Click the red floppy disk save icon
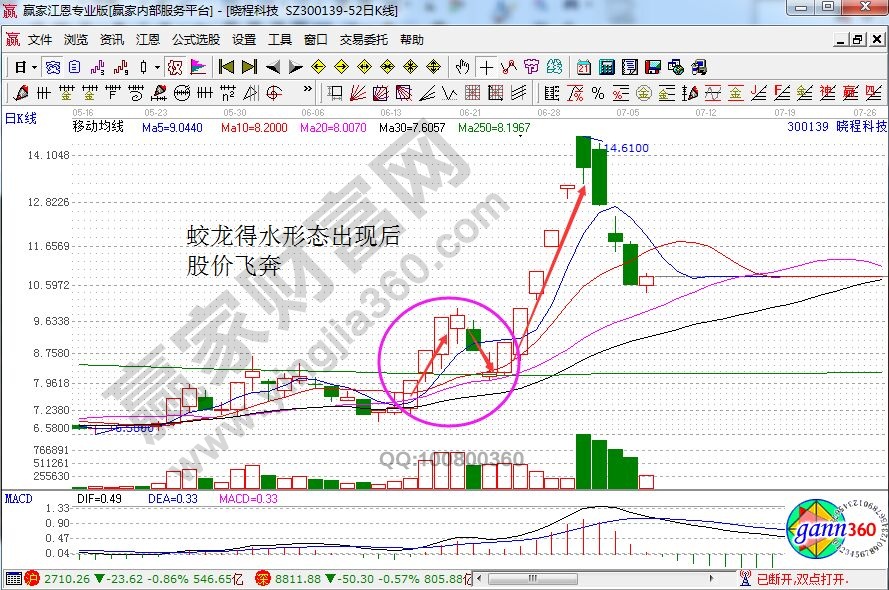The height and width of the screenshot is (590, 889). coord(652,67)
